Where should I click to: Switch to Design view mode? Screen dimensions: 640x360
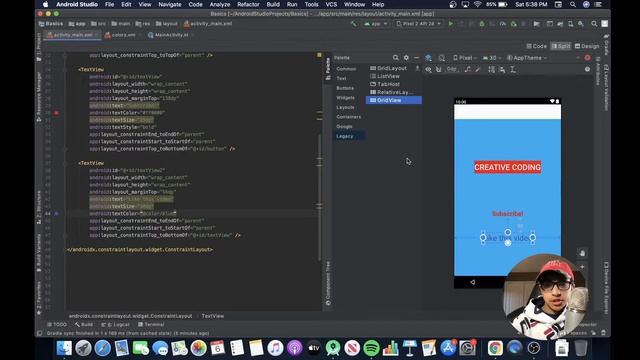pos(587,46)
